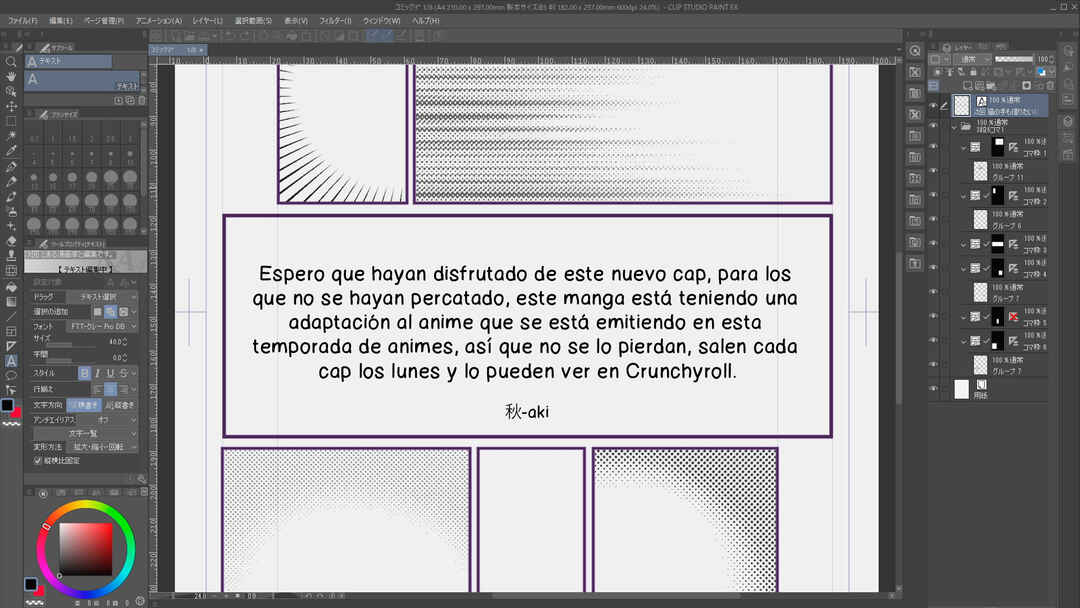Set text direction to 横書き
The image size is (1080, 608).
[x=84, y=405]
